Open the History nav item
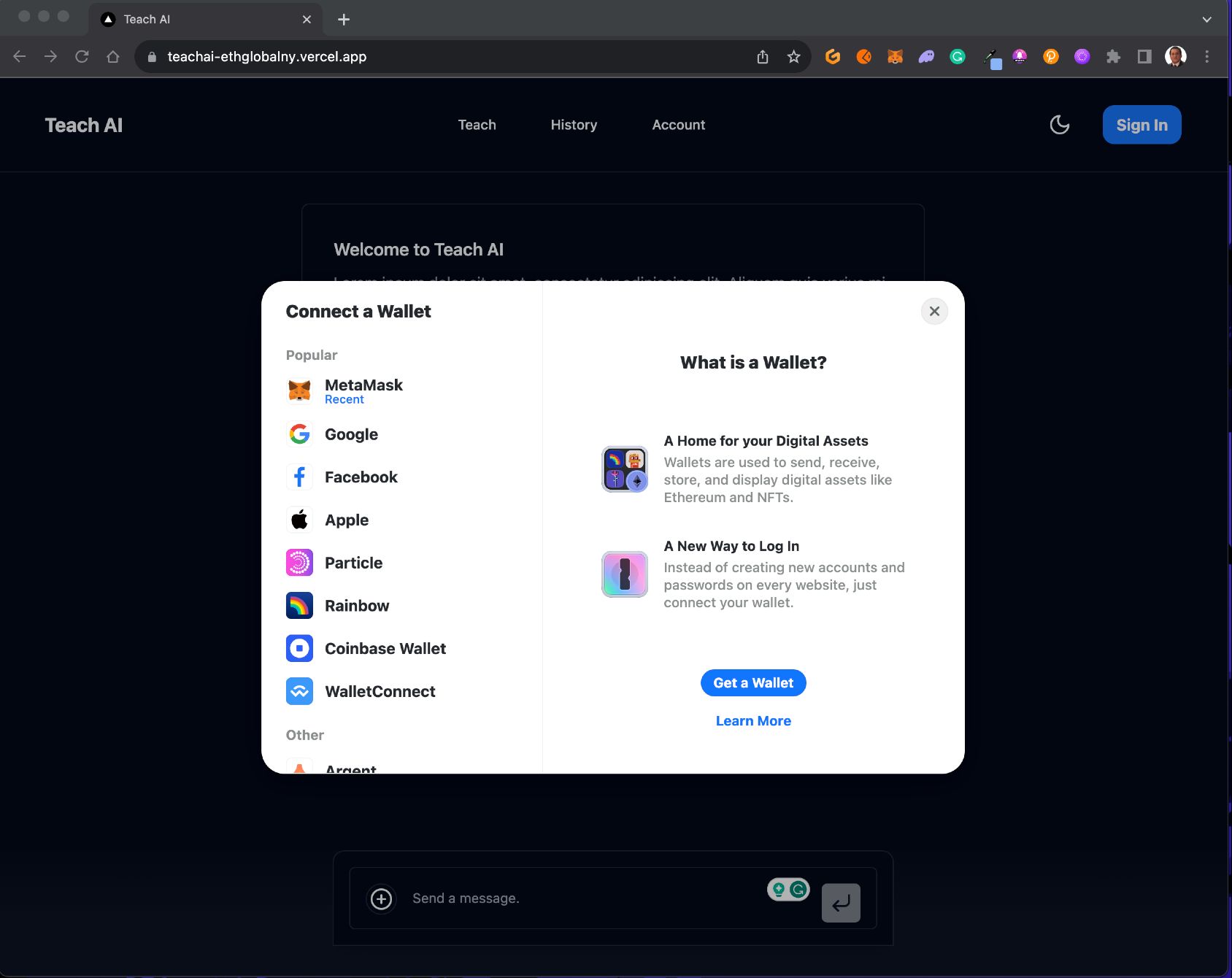The height and width of the screenshot is (978, 1232). [574, 125]
